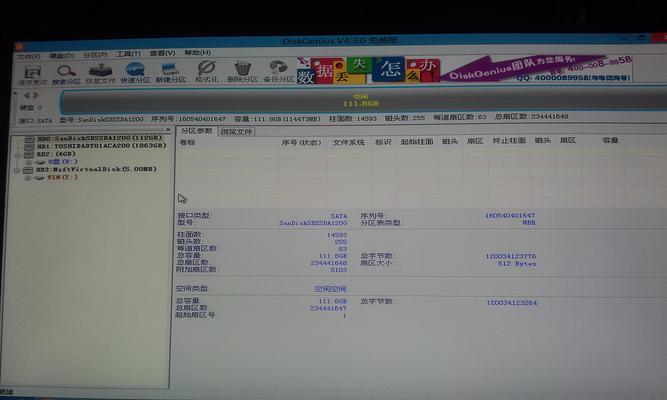Select U盘 (U:) volume in tree
667x400 pixels.
63,162
